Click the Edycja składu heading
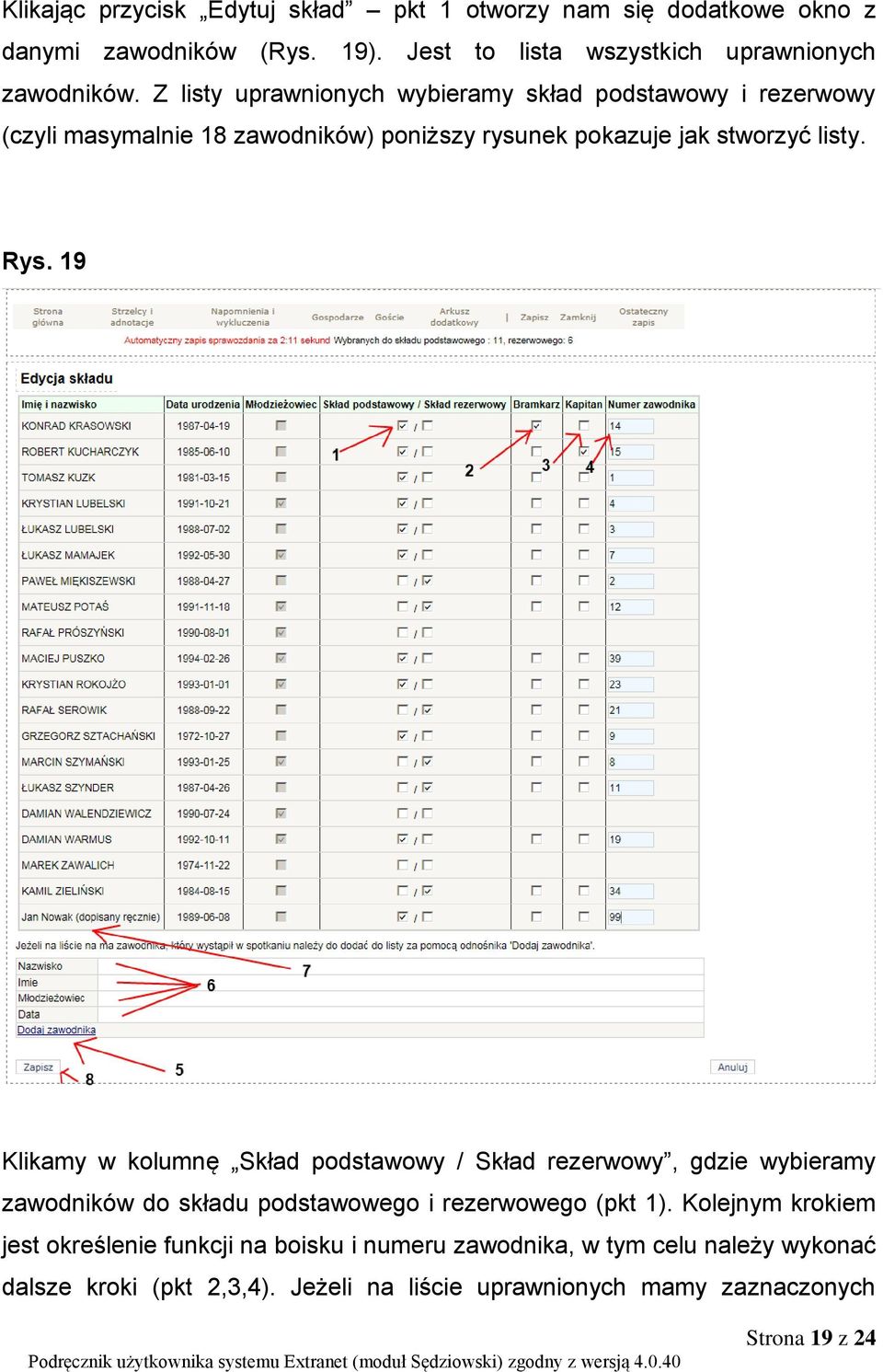 click(x=66, y=378)
